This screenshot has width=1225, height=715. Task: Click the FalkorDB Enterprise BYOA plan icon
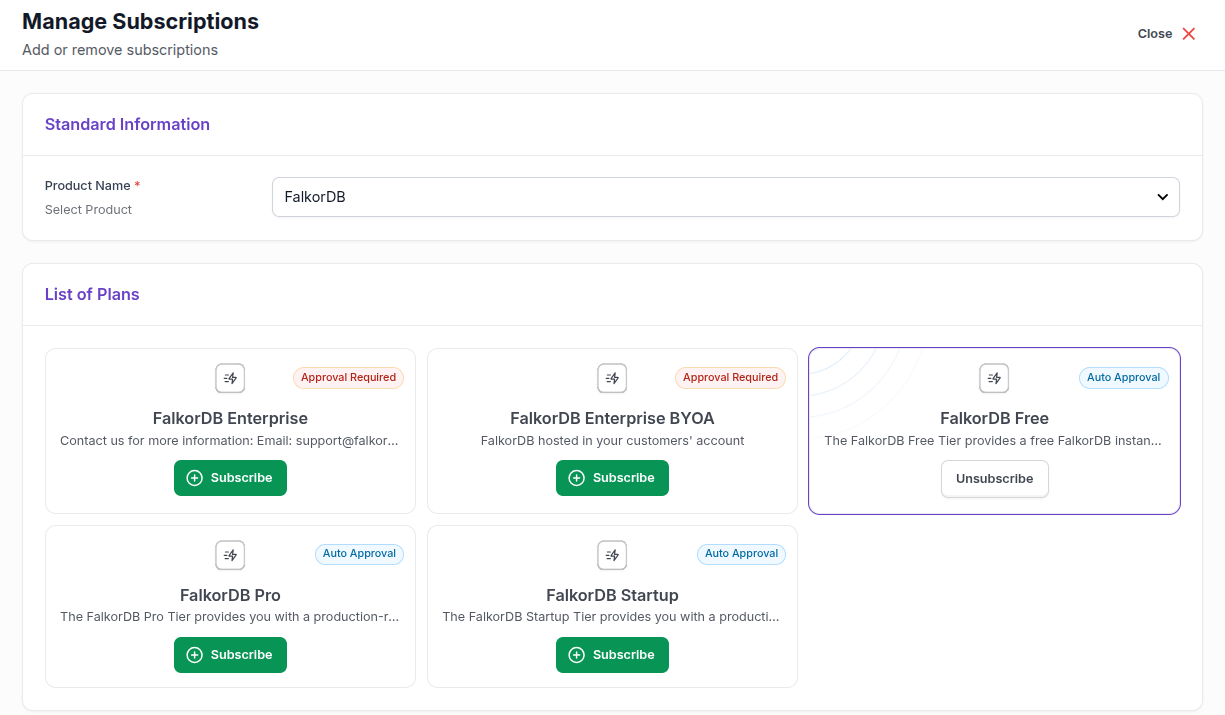612,378
